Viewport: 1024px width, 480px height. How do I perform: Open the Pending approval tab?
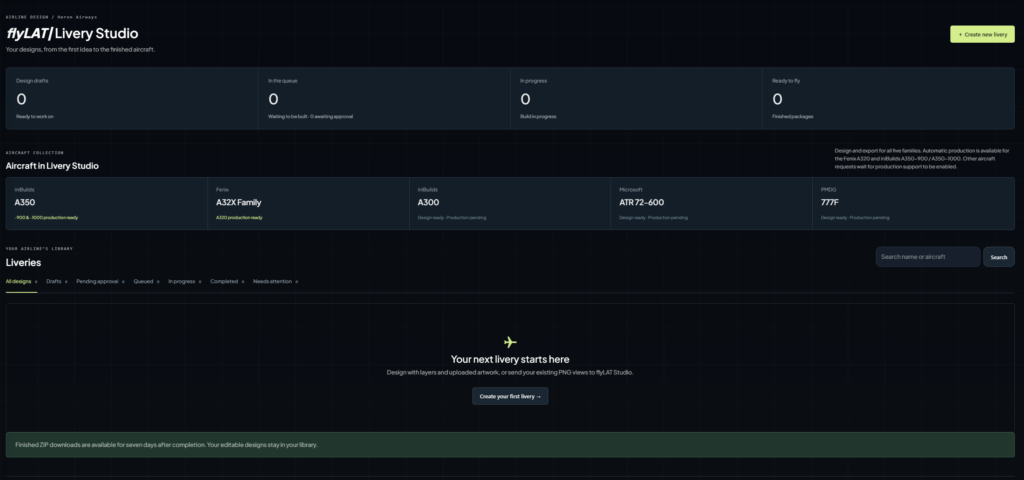coord(101,281)
